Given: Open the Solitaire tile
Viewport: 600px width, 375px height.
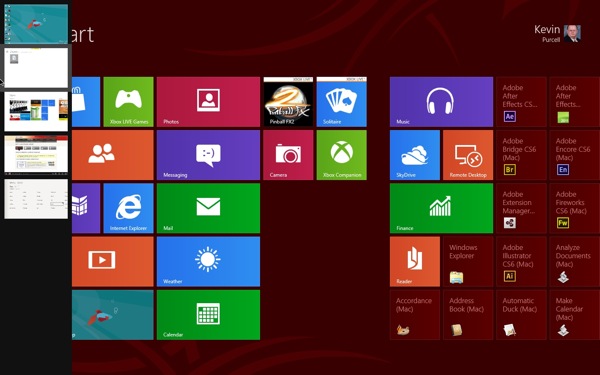Looking at the screenshot, I should [341, 102].
